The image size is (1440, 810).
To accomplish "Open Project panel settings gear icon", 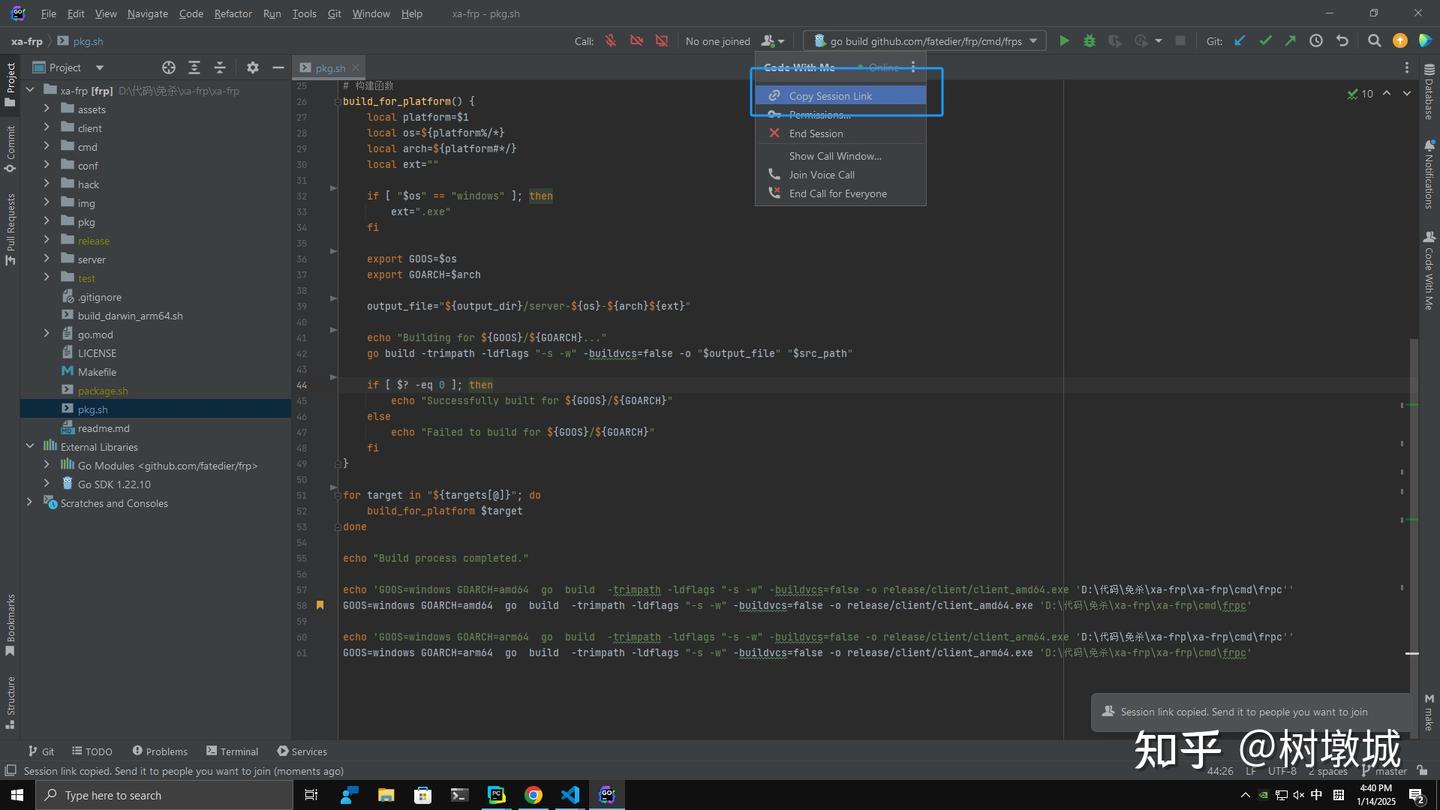I will tap(252, 67).
